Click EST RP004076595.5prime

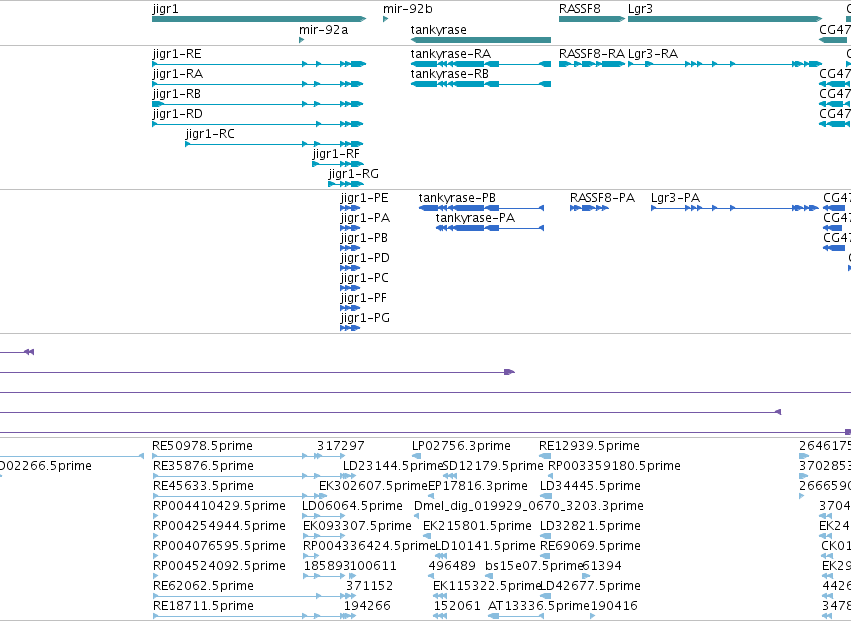[x=155, y=556]
